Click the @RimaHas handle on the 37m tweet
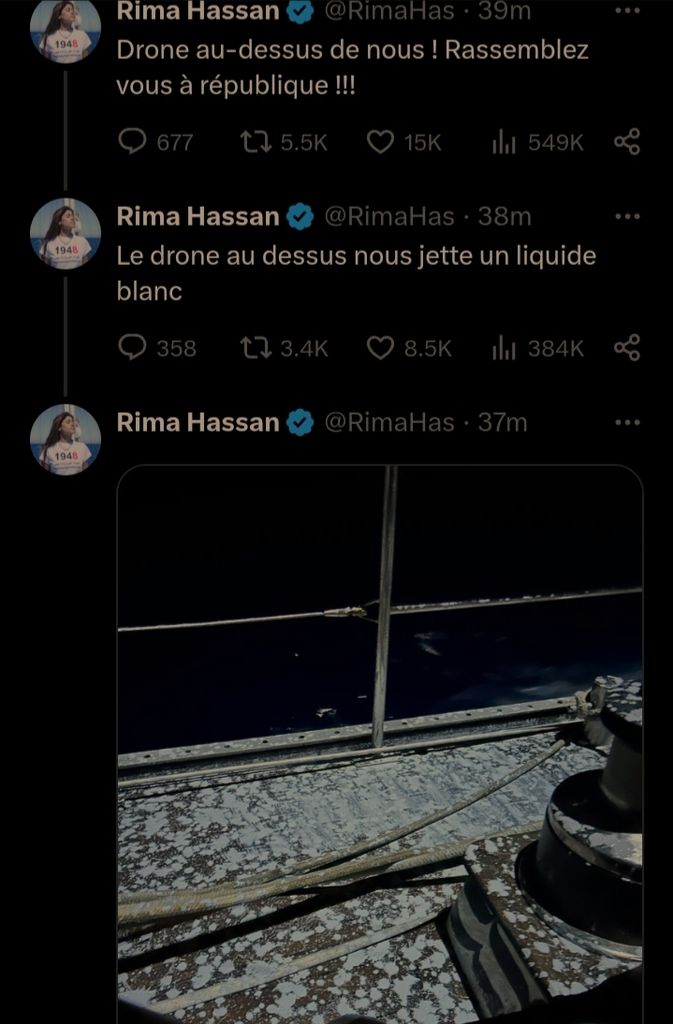Image resolution: width=673 pixels, height=1024 pixels. [389, 422]
